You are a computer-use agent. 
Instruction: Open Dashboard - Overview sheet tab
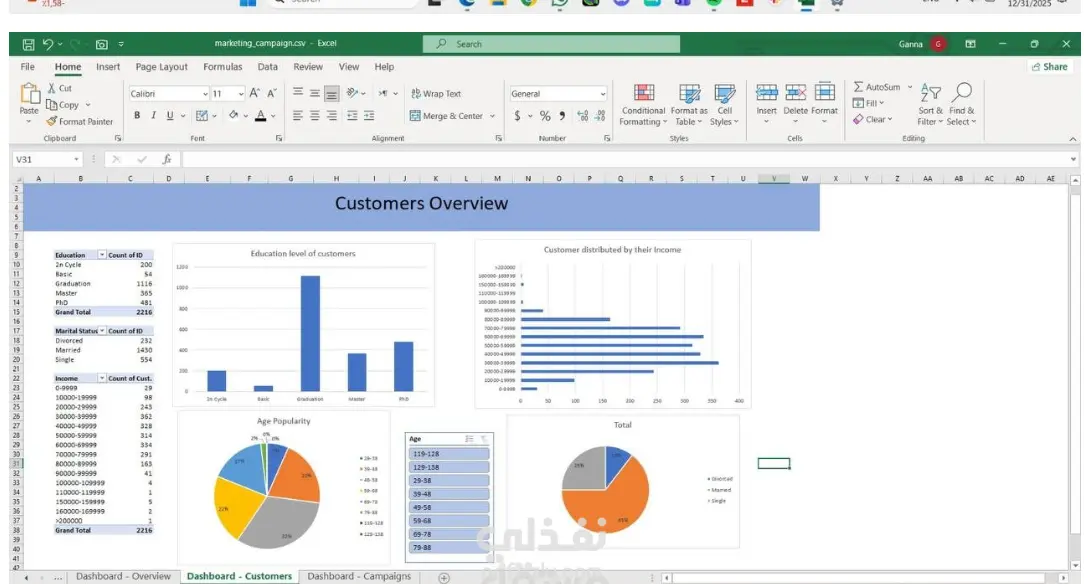[x=123, y=576]
